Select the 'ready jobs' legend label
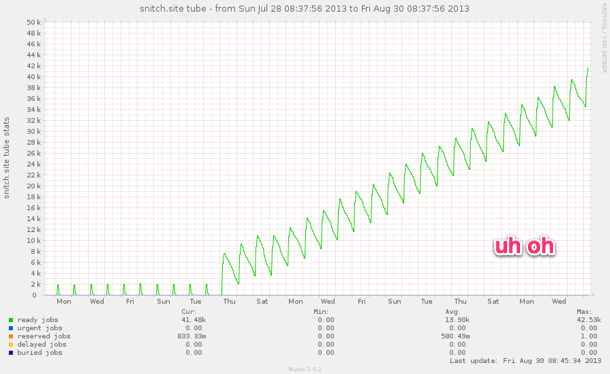Screen dimensions: 610x374 point(38,320)
